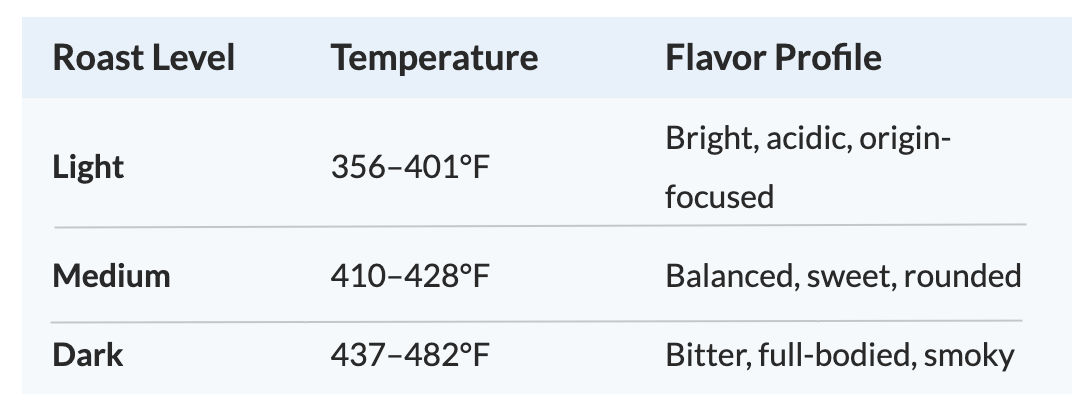Select the Light roast row label
Screen dimensions: 1090x414
coord(88,167)
